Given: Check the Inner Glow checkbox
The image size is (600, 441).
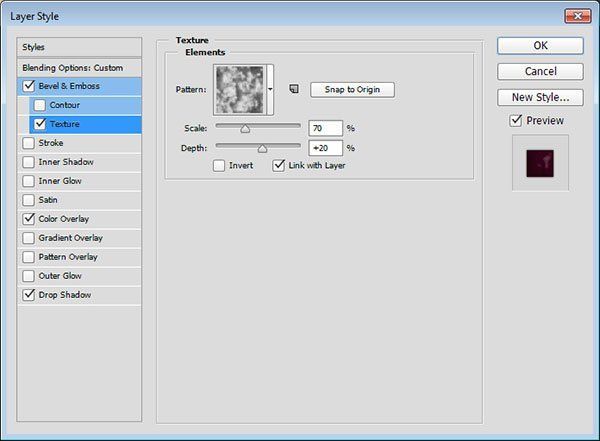Looking at the screenshot, I should (28, 181).
